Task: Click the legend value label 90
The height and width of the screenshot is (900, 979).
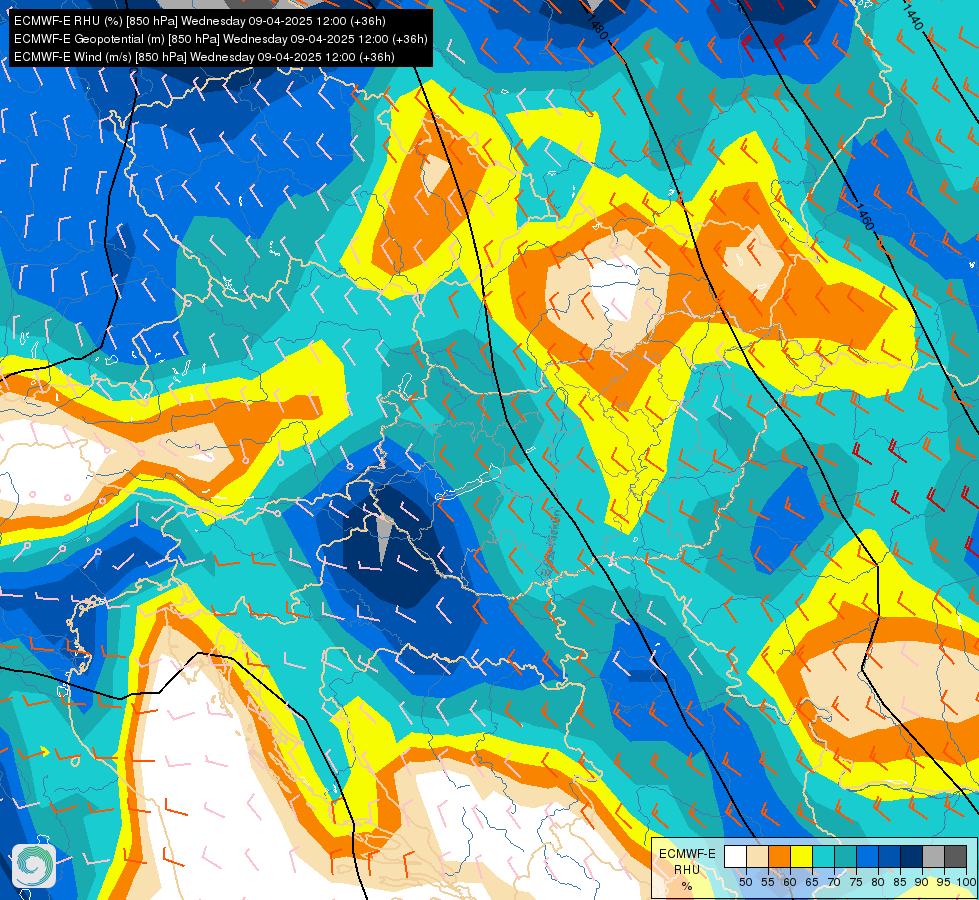Action: (922, 882)
